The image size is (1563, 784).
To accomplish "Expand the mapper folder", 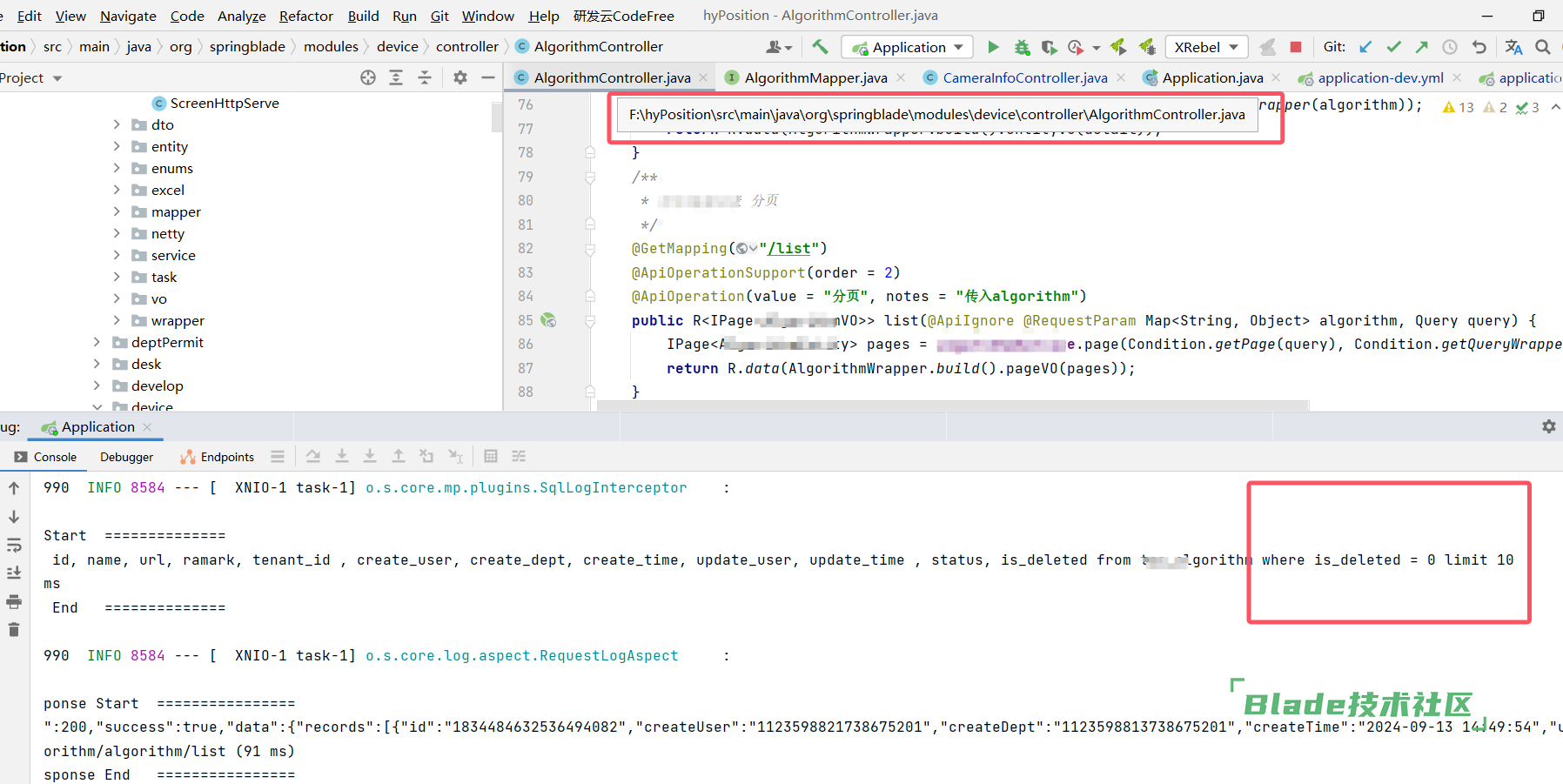I will 117,211.
